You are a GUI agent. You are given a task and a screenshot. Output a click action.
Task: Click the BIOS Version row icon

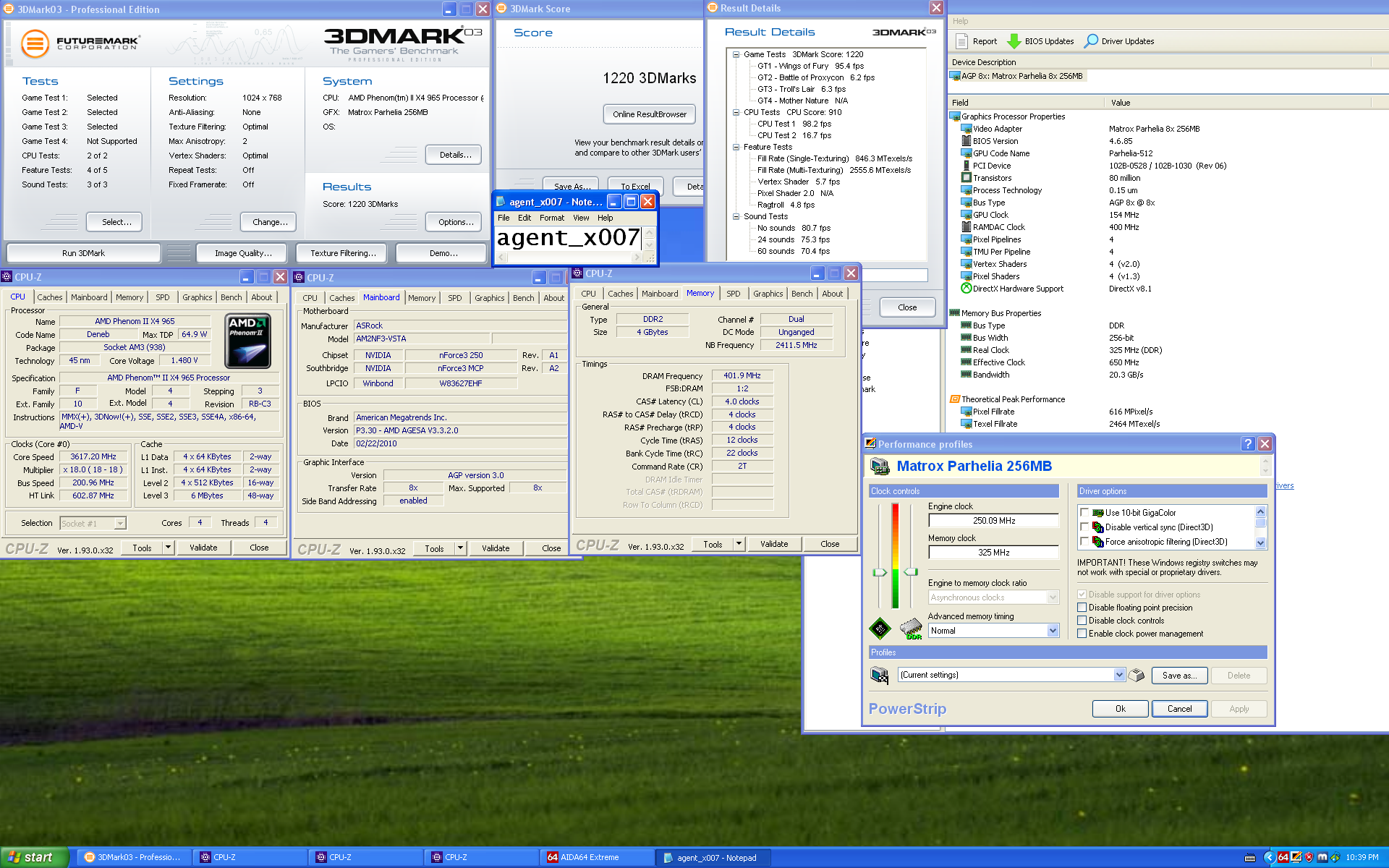coord(966,141)
